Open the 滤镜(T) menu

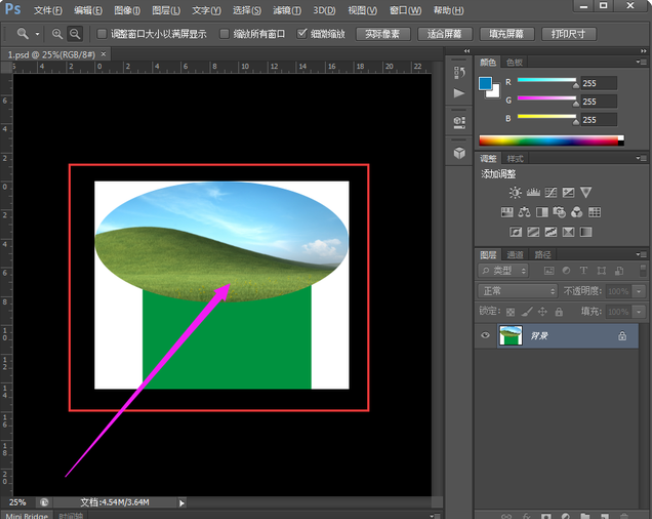[x=287, y=10]
